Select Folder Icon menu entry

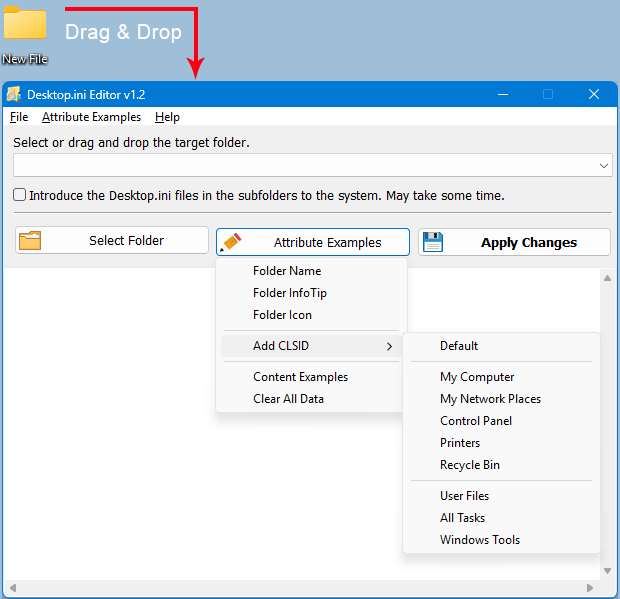point(282,315)
